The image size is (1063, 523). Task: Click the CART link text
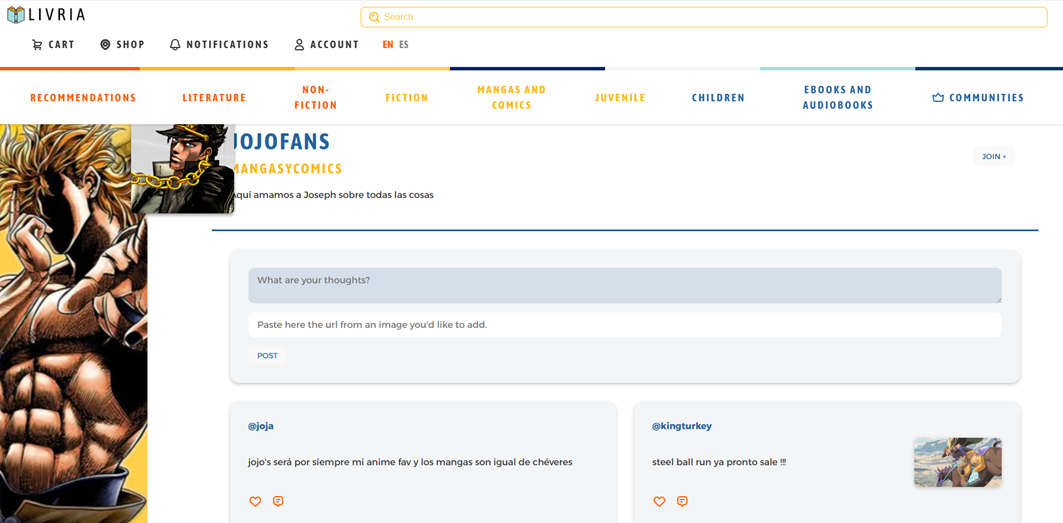click(62, 45)
